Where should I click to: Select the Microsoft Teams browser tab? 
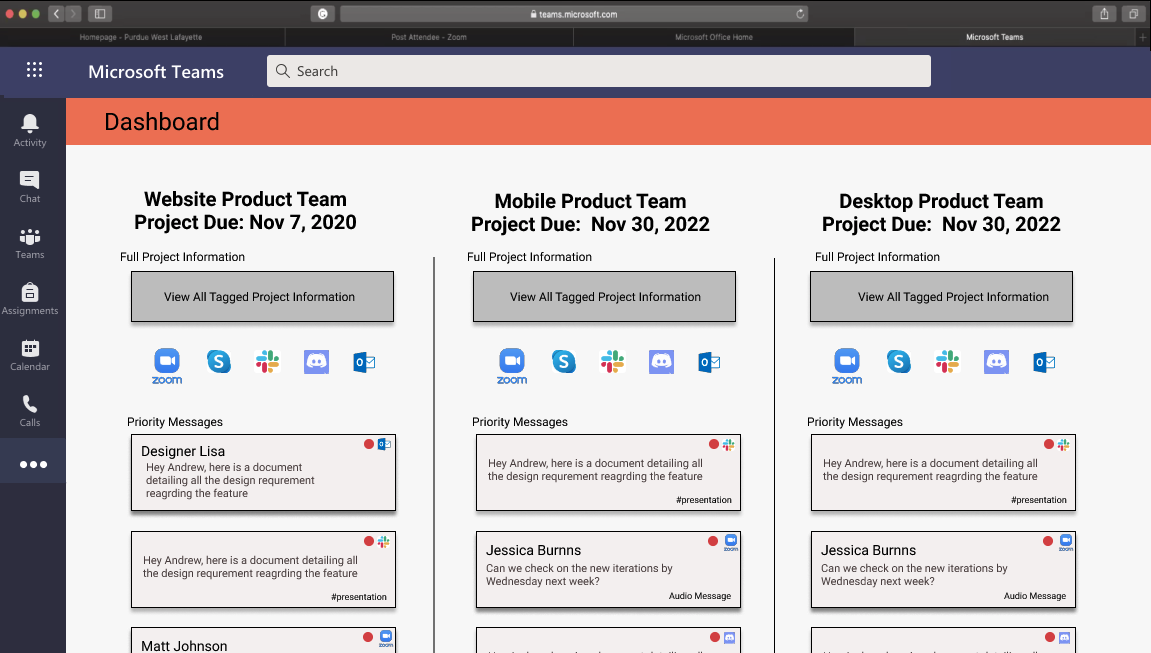pos(995,37)
